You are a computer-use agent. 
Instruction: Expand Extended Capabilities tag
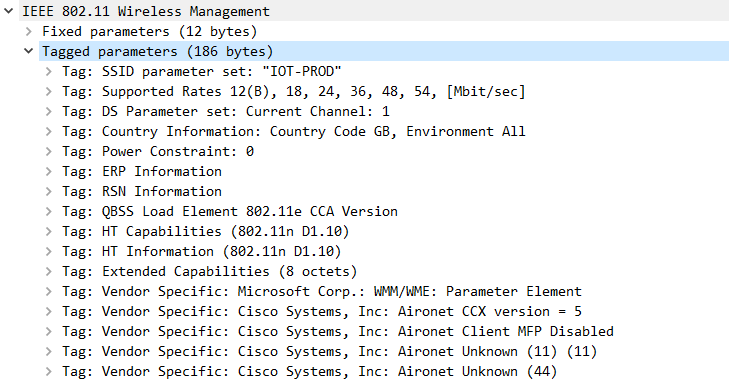pos(48,271)
